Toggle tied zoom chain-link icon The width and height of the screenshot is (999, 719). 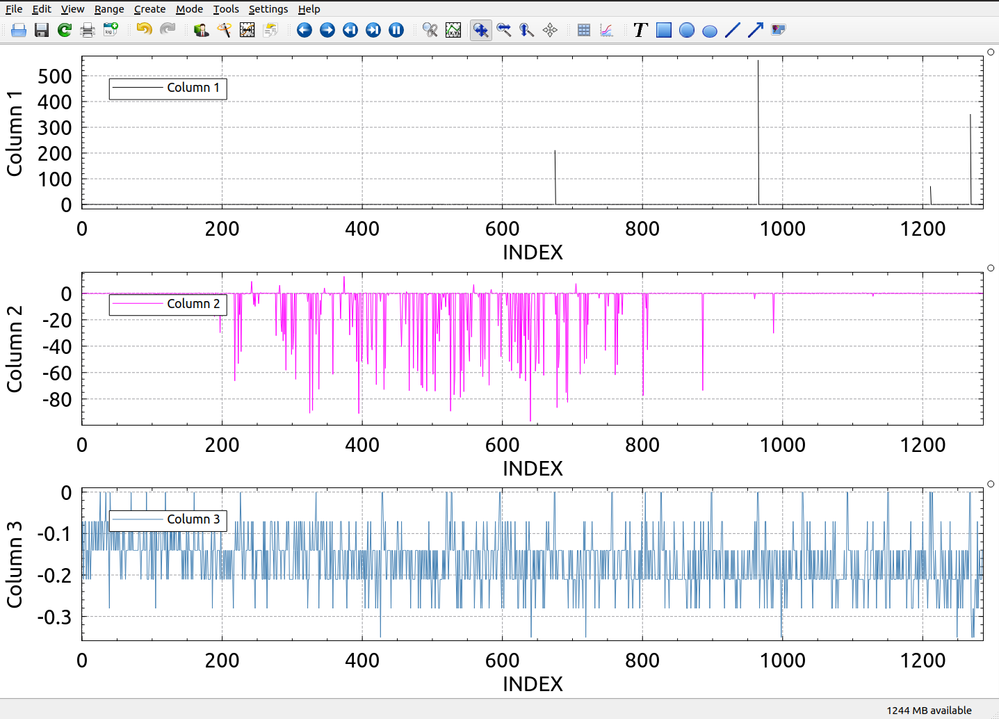pos(430,31)
